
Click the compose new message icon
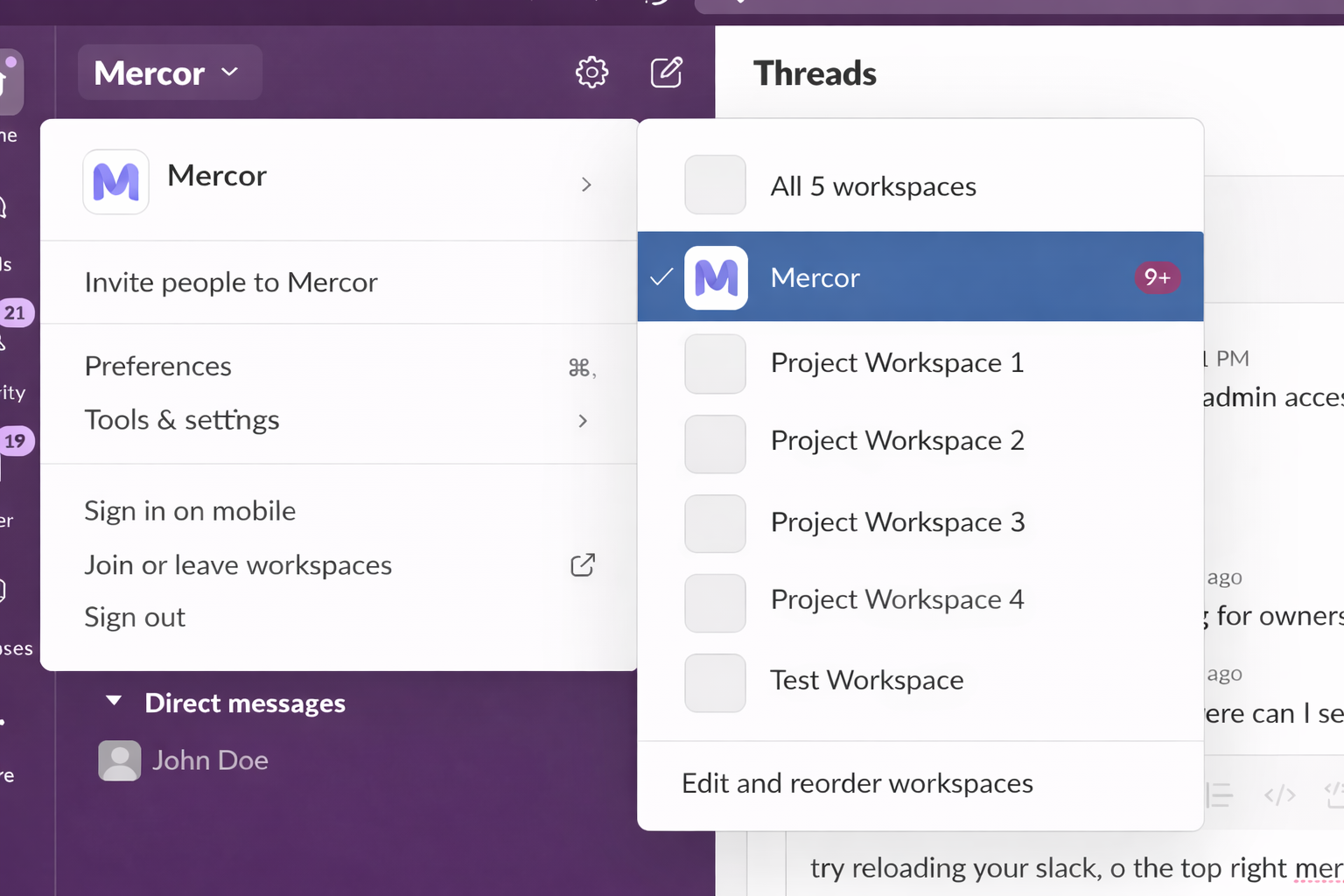point(666,73)
